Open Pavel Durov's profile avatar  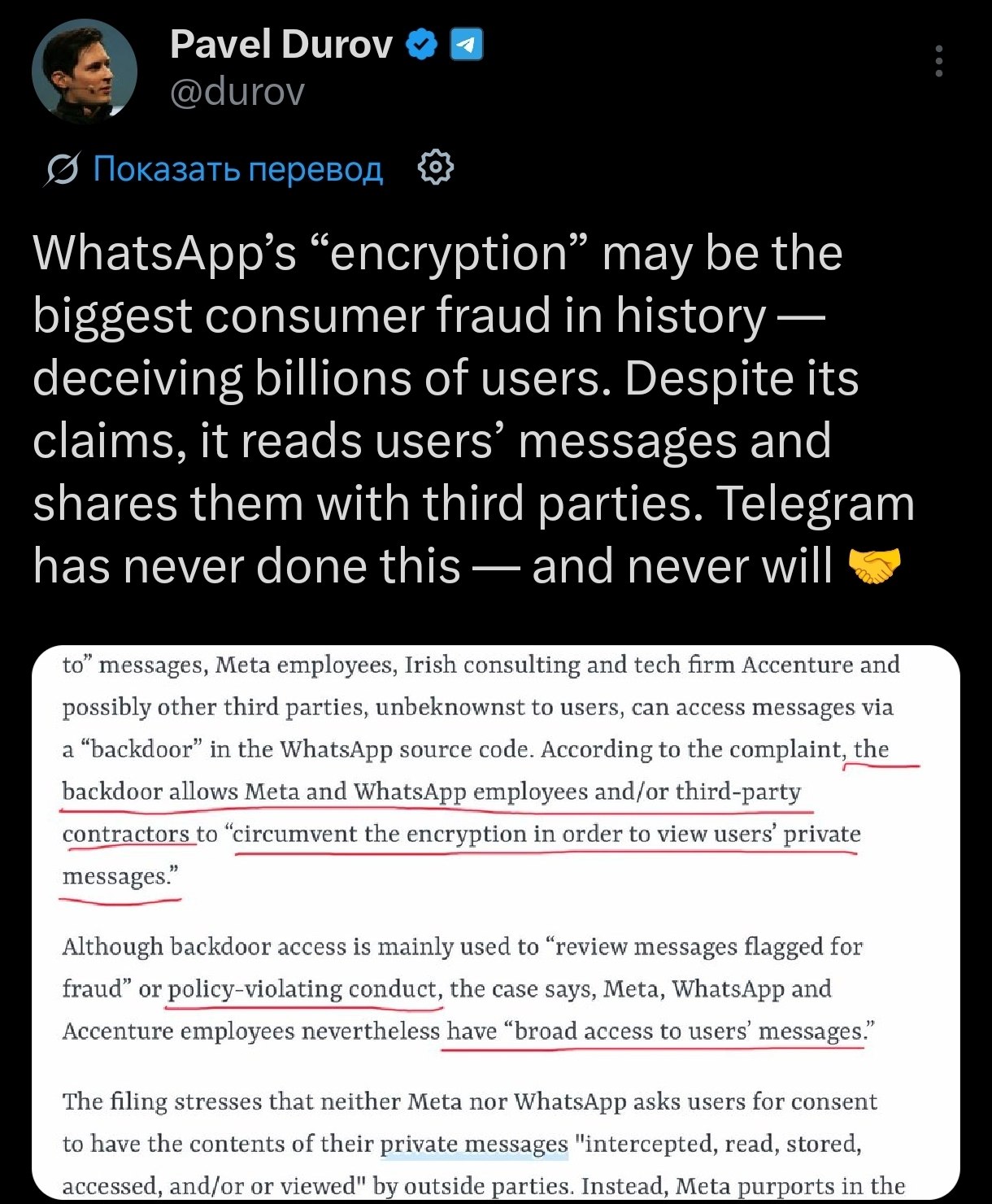click(84, 72)
